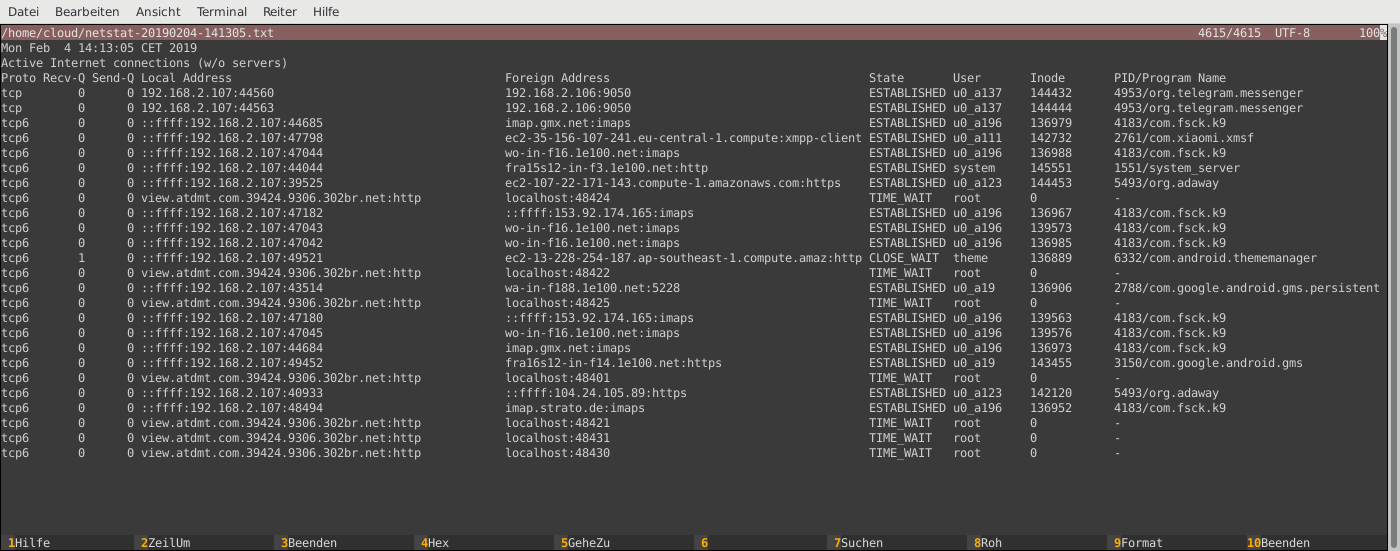The height and width of the screenshot is (551, 1400).
Task: Click ec2-35-156-107-241.eu-central-1.compute:xmpp-client address
Action: pos(683,138)
